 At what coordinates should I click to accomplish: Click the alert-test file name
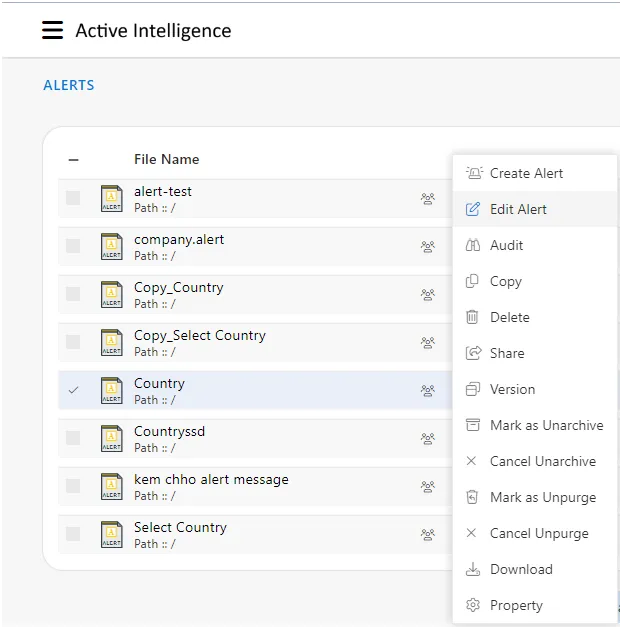coord(163,192)
